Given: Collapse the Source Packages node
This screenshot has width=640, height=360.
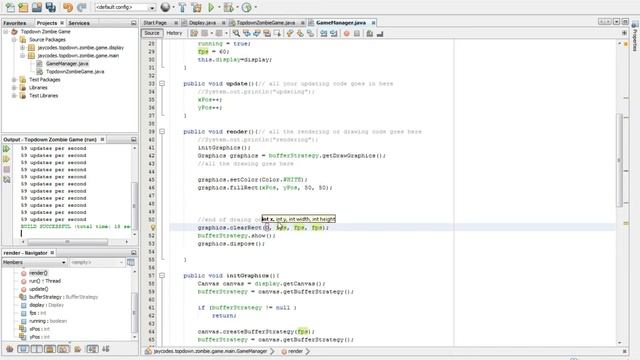Looking at the screenshot, I should coord(14,40).
